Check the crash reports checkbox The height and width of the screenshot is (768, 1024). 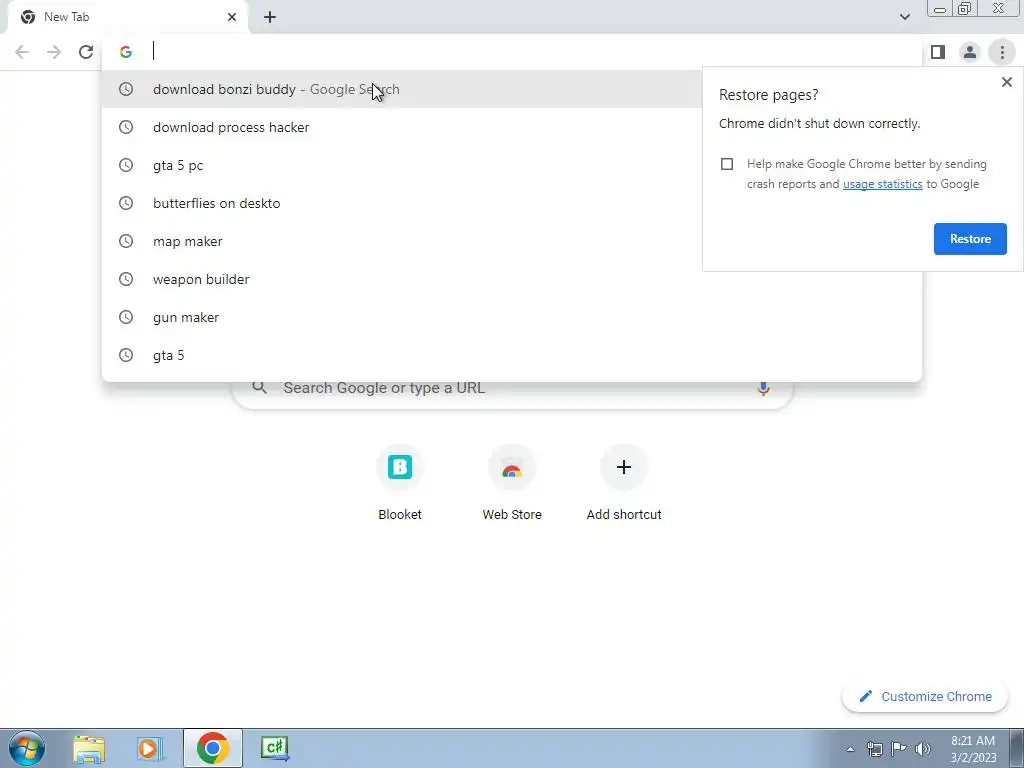[727, 164]
